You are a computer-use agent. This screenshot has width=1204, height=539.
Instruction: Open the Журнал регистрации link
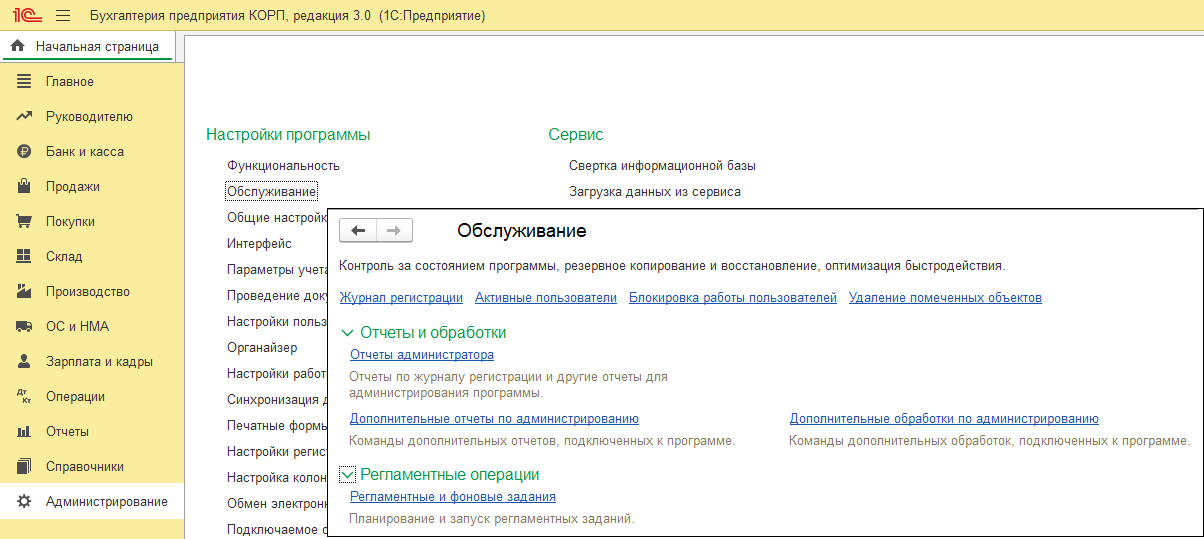[x=401, y=298]
